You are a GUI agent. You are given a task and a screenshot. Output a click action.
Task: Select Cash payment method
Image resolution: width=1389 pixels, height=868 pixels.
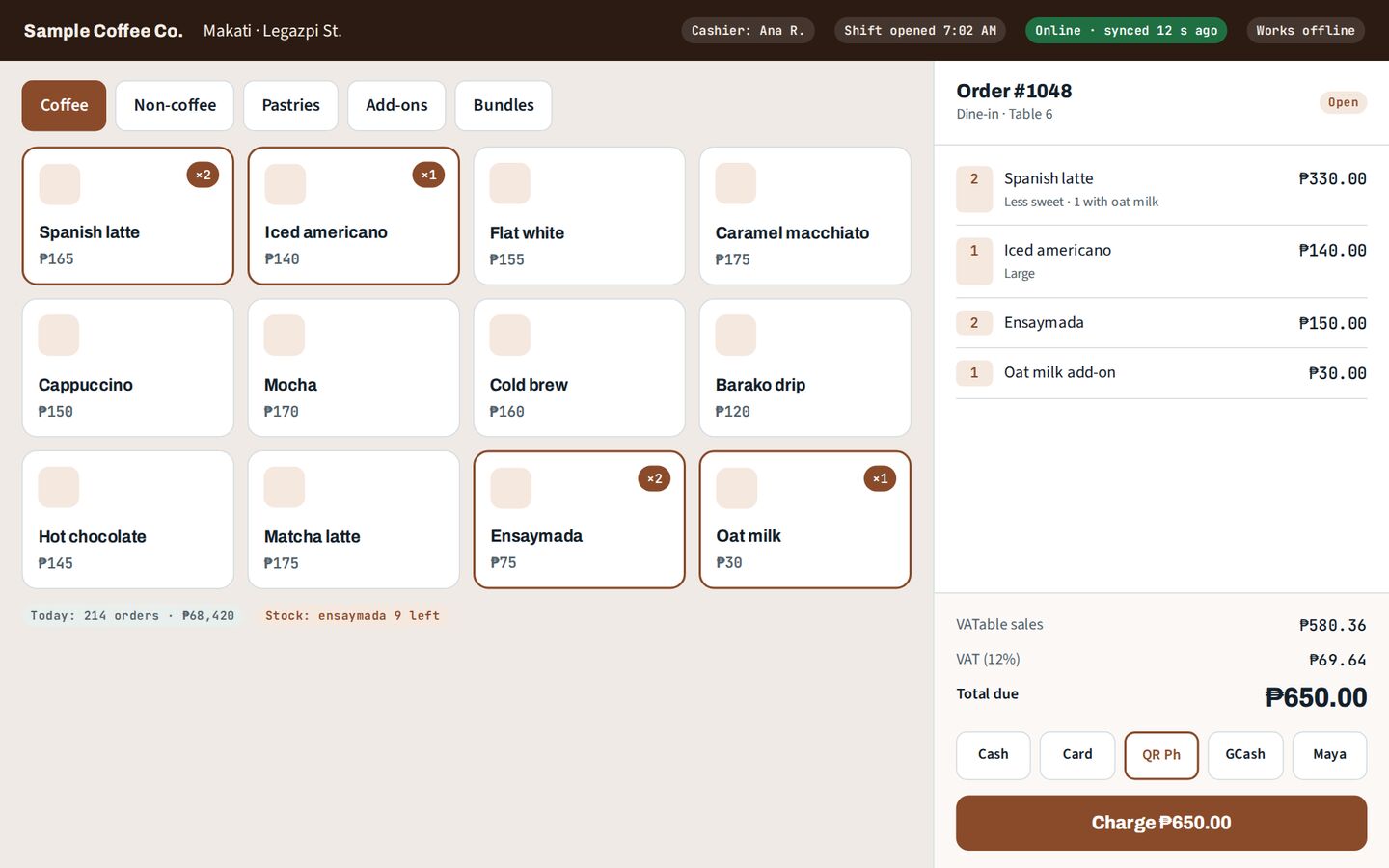(x=994, y=755)
